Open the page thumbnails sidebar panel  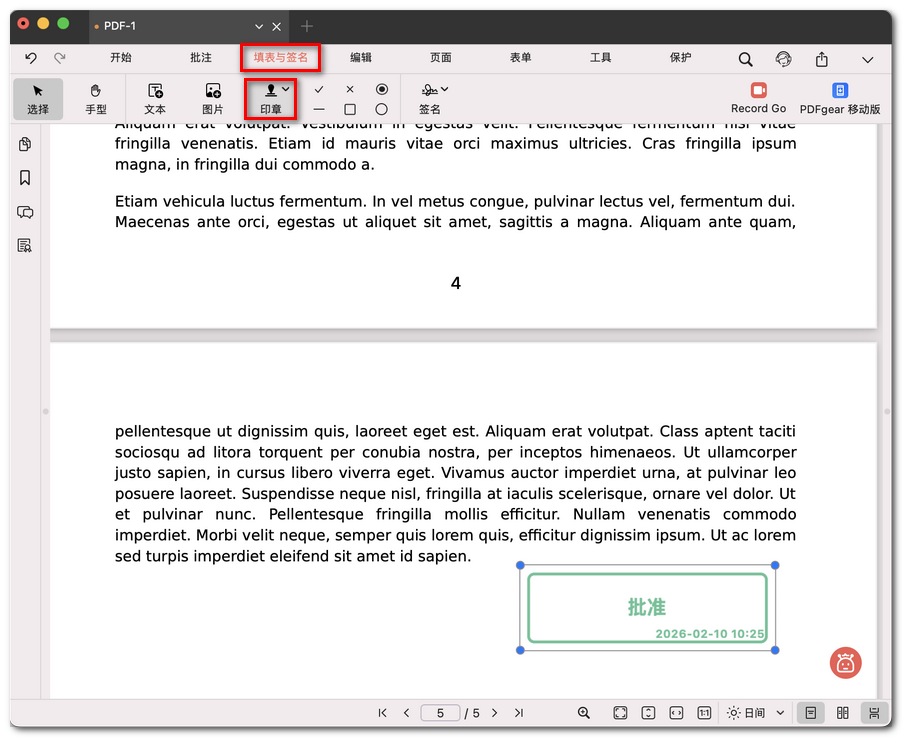(x=24, y=144)
